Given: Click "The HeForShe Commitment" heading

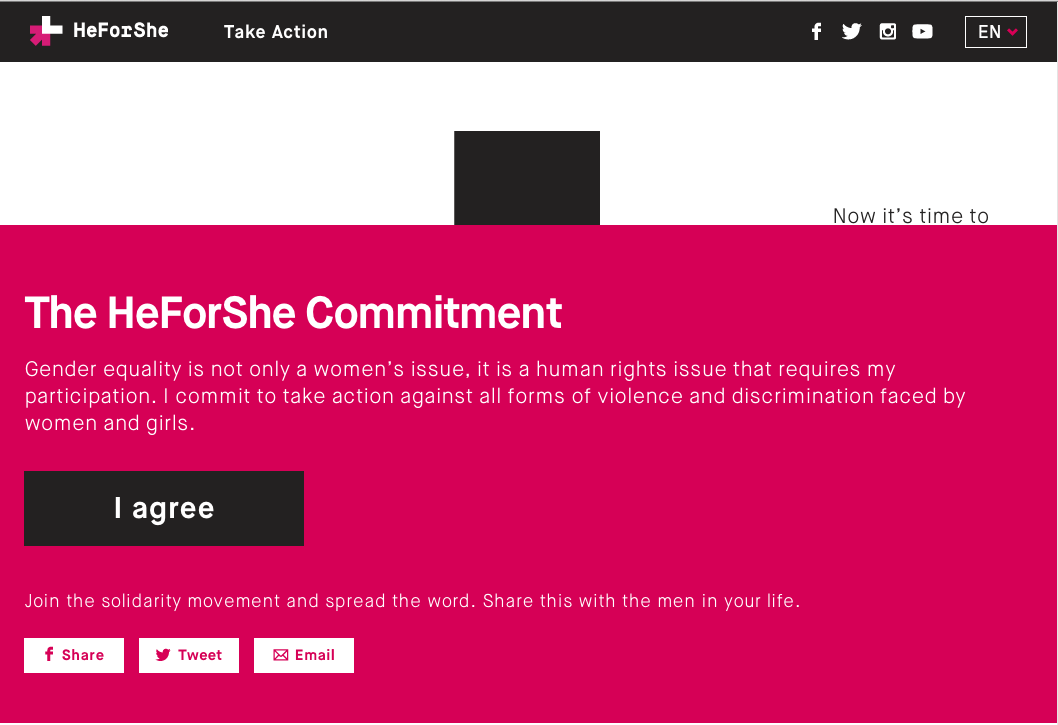Looking at the screenshot, I should [x=293, y=313].
